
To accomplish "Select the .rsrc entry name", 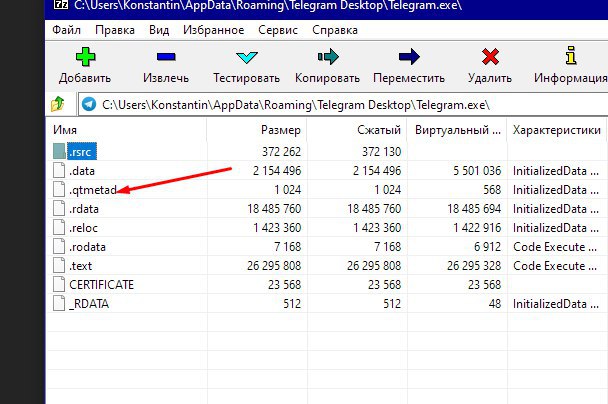I will (x=82, y=152).
